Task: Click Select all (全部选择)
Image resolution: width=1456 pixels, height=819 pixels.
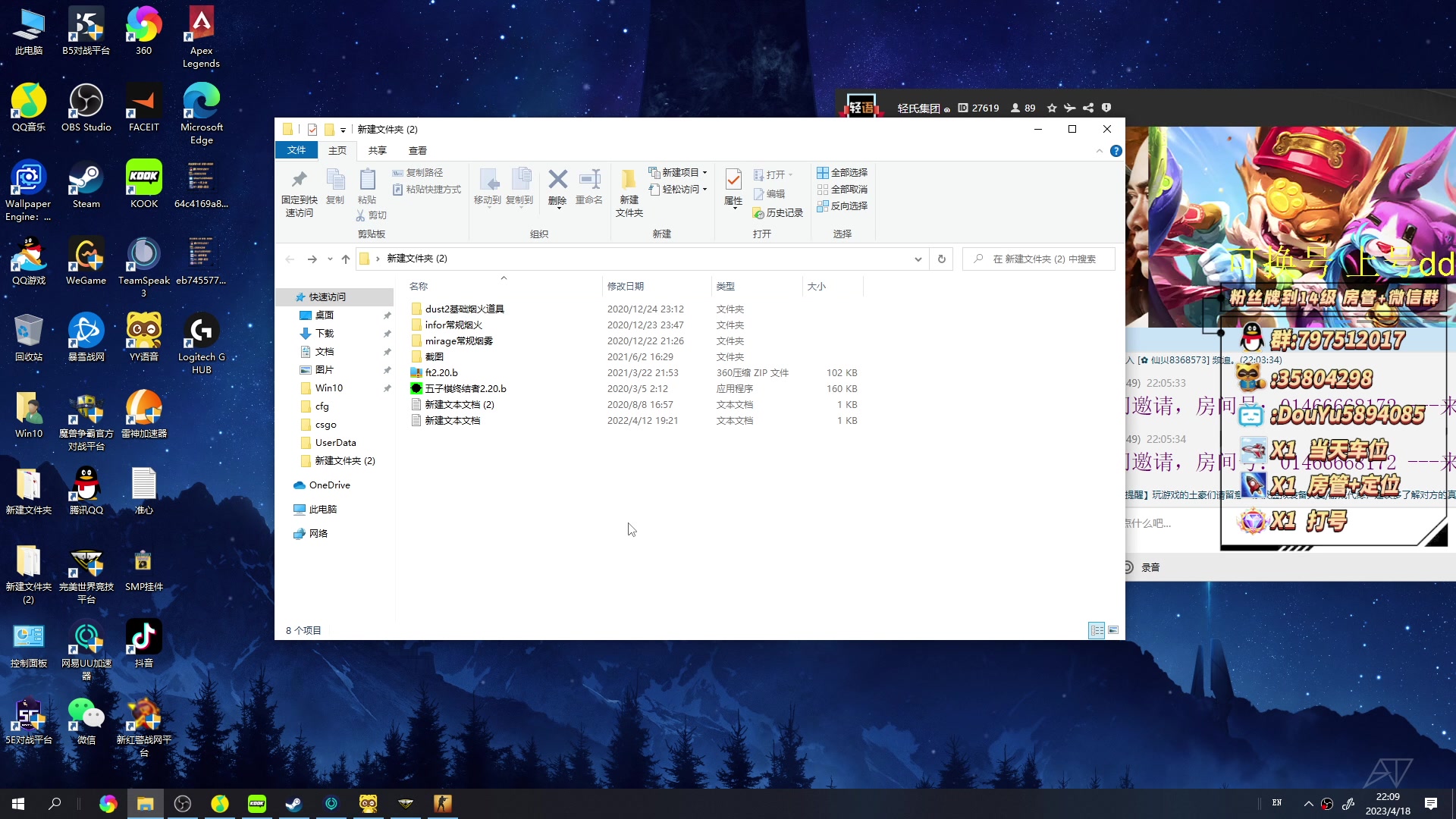Action: pos(843,173)
